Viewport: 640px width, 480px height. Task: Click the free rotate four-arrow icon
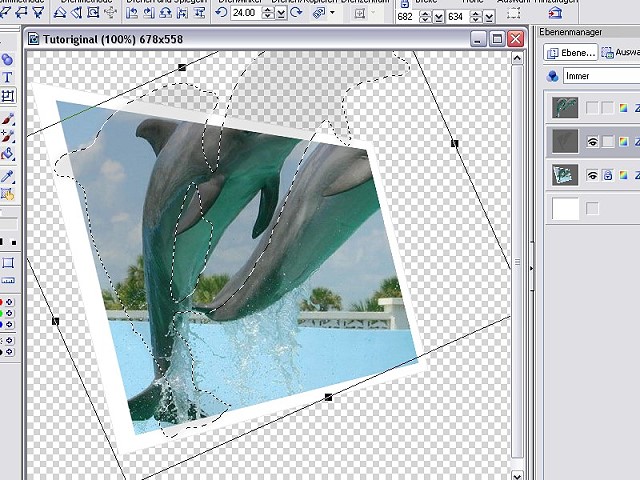(111, 13)
